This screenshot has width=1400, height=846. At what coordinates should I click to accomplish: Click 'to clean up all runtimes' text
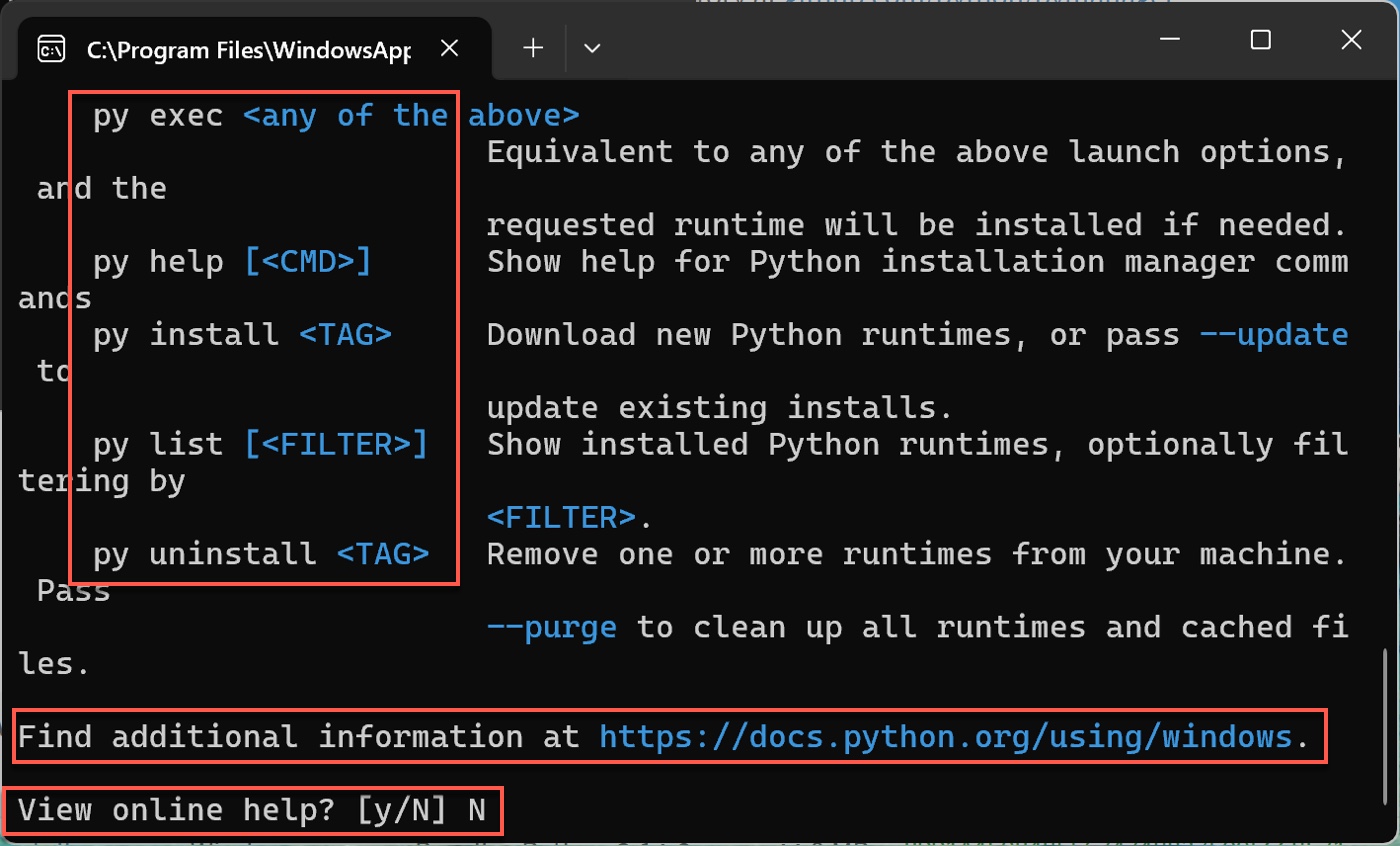click(x=861, y=627)
